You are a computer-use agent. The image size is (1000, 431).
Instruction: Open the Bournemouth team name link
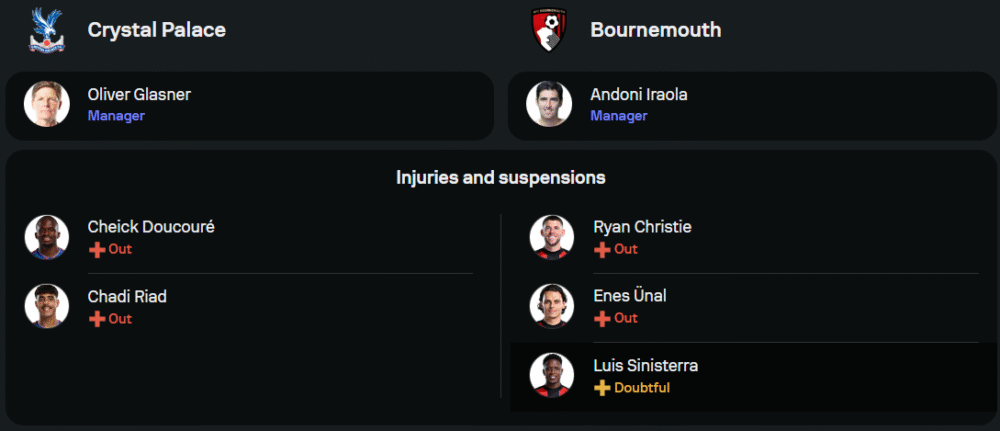coord(655,30)
